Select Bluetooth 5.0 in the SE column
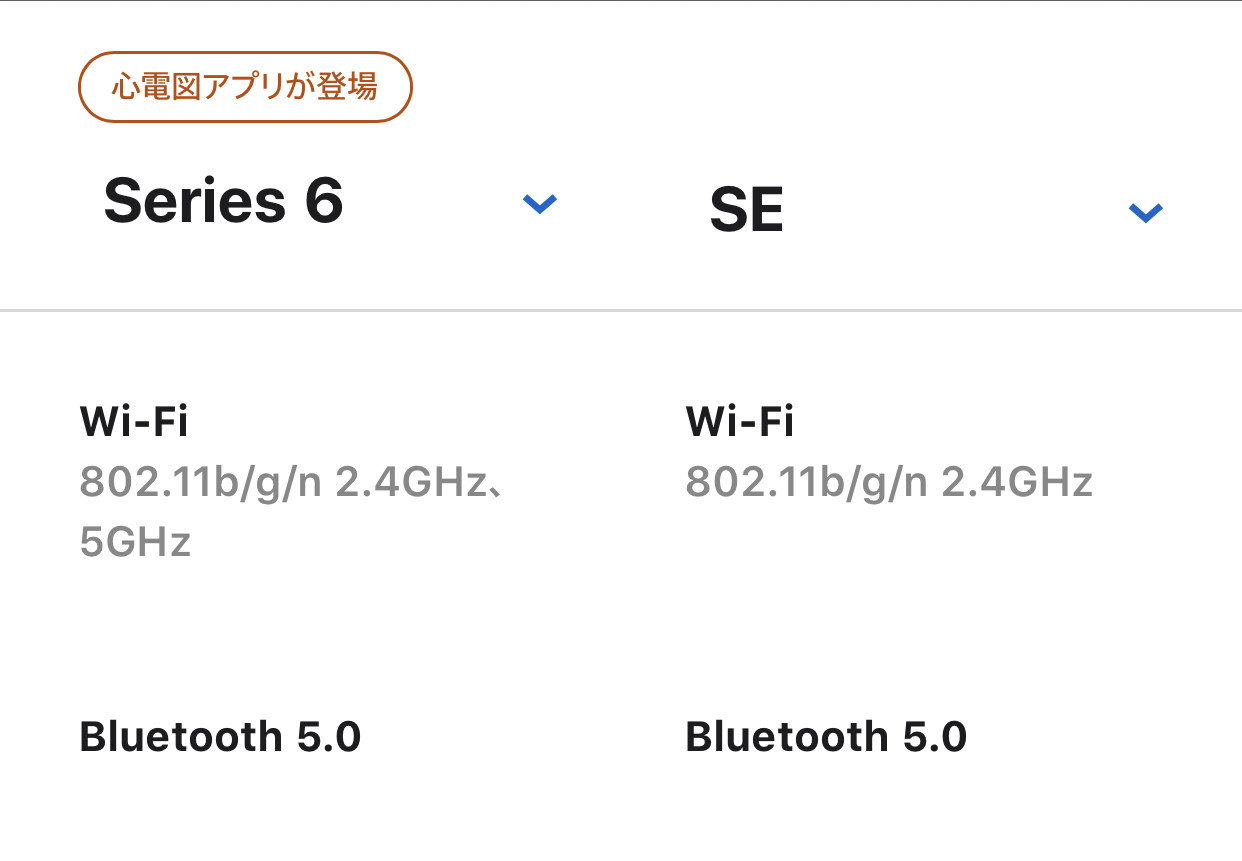 (x=826, y=737)
